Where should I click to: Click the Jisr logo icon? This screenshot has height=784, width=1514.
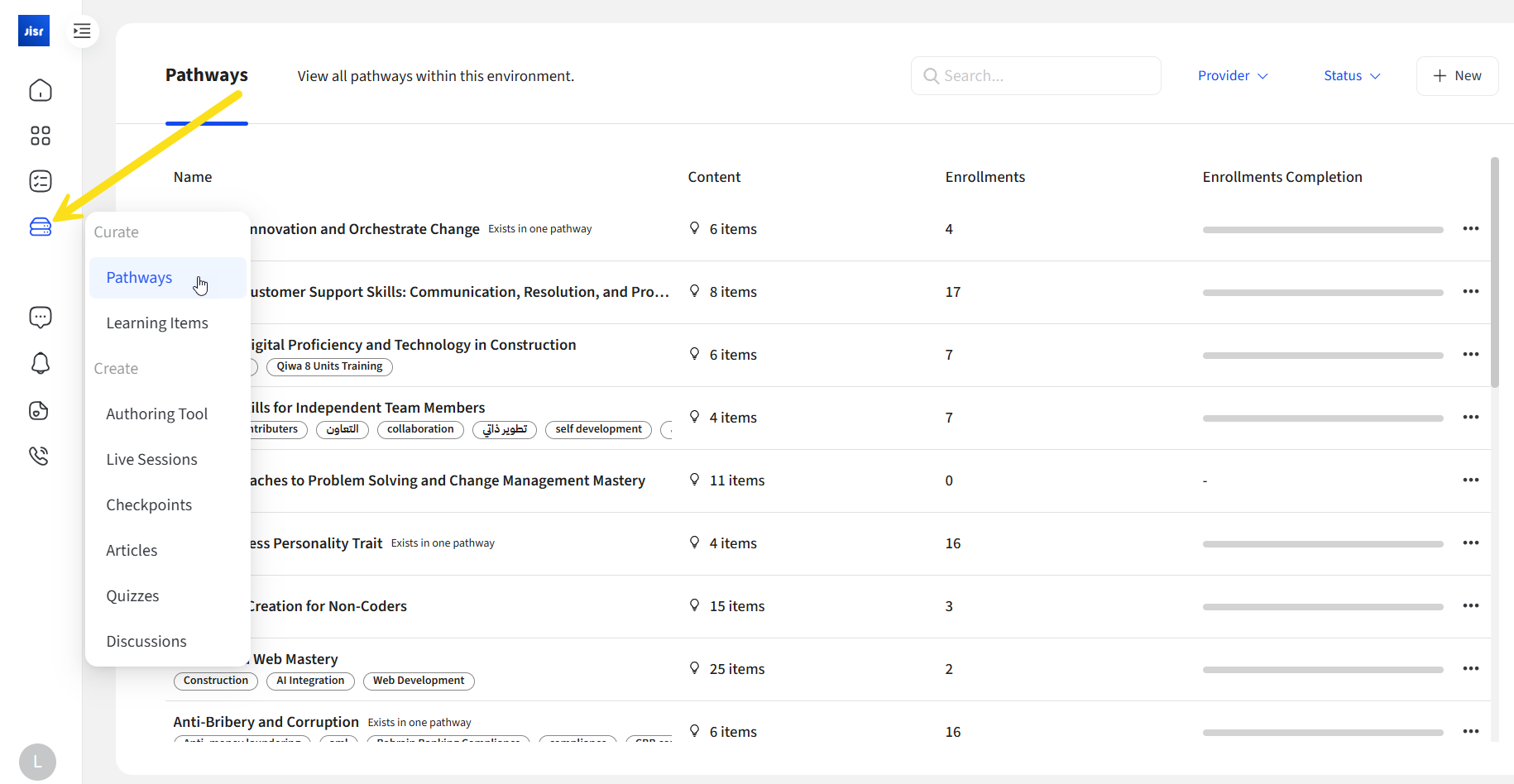point(34,31)
